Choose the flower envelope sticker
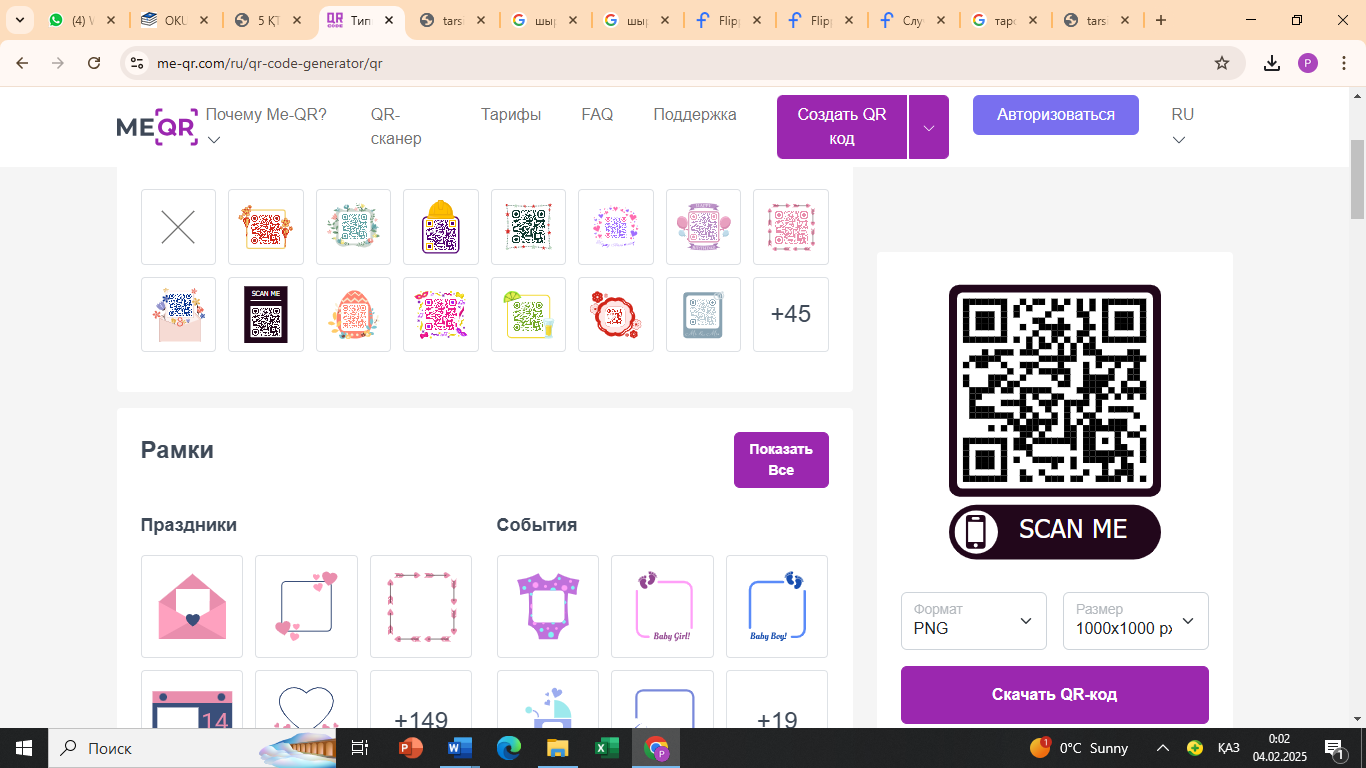1366x768 pixels. tap(178, 314)
